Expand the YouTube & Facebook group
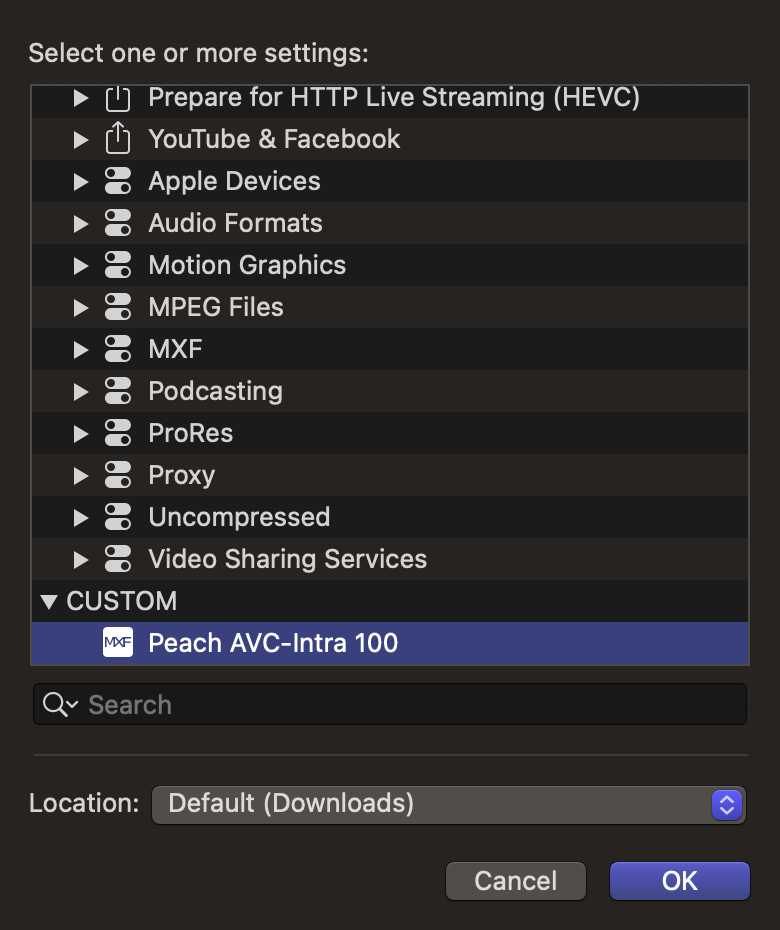The image size is (780, 930). point(81,140)
